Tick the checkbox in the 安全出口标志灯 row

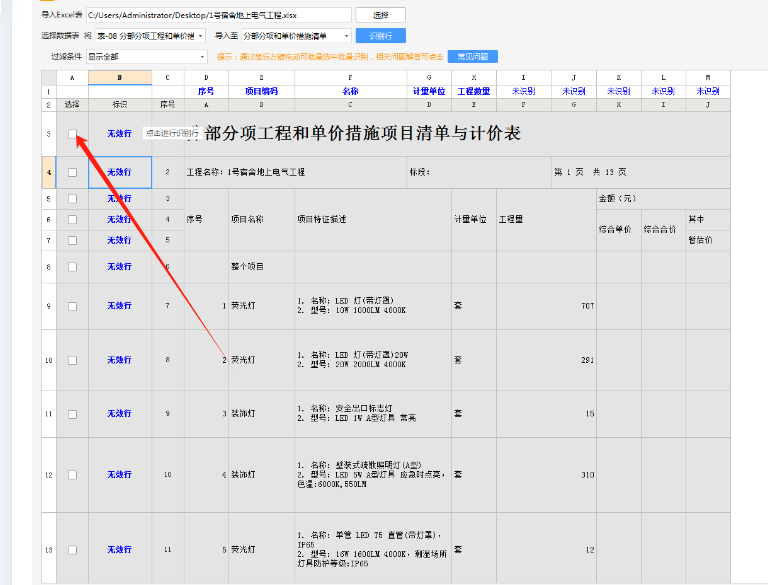point(72,414)
